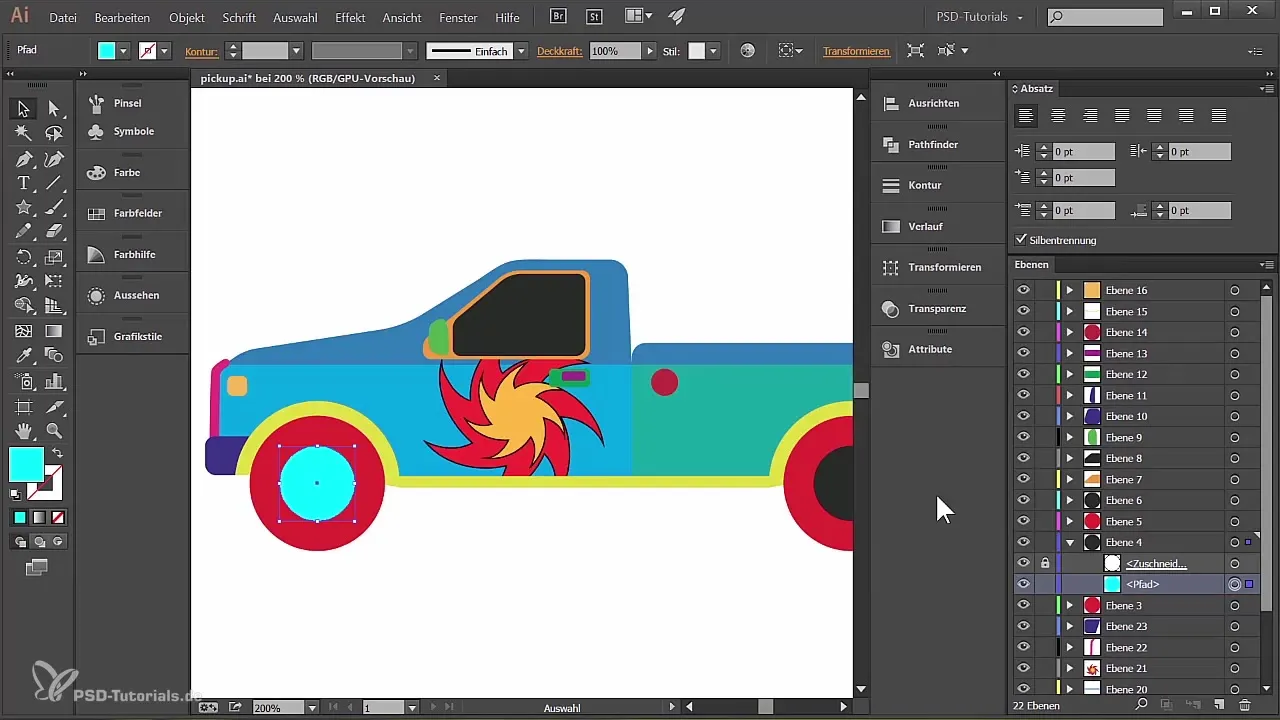
Task: Select the Zoom tool
Action: [54, 431]
